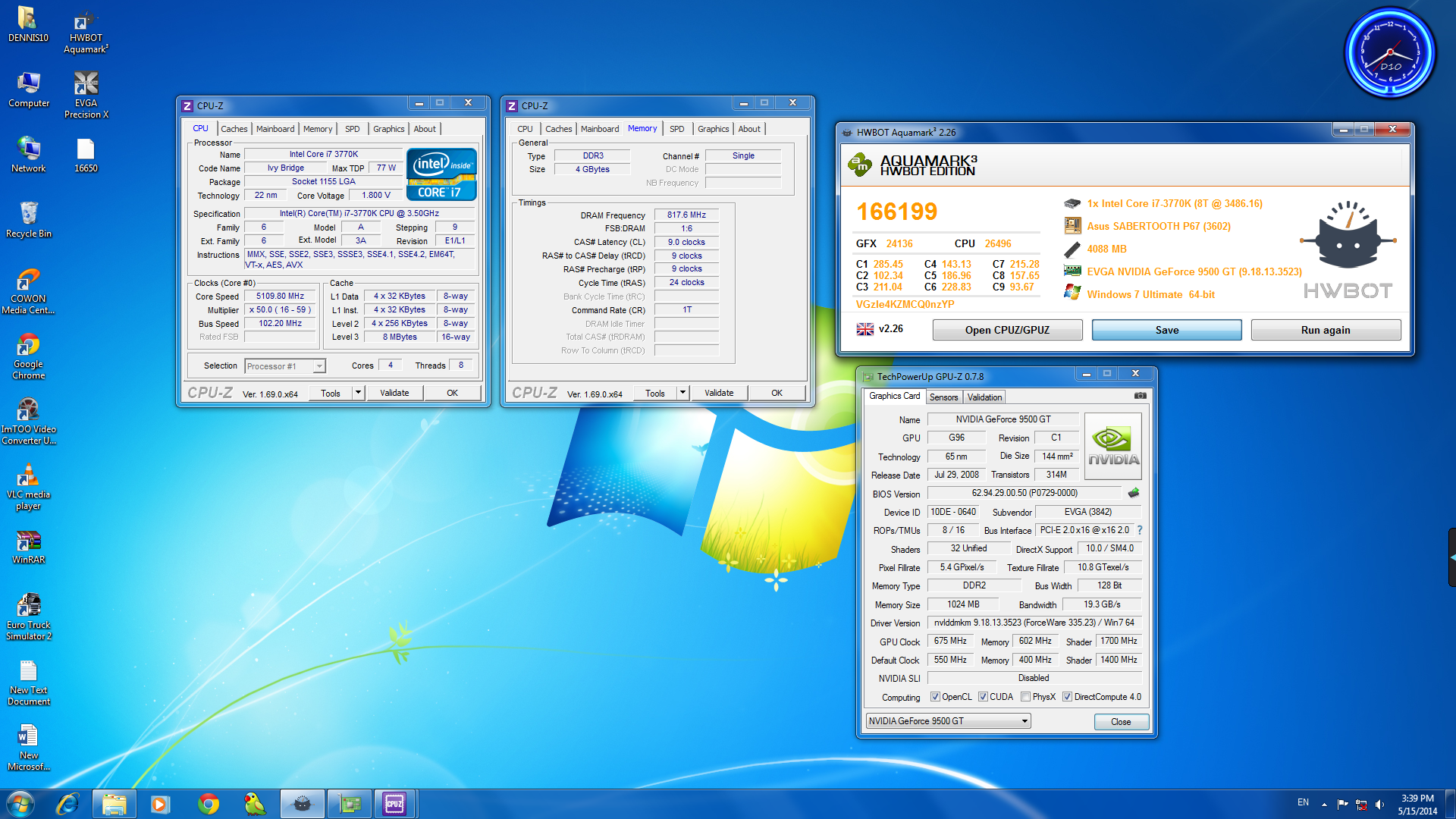The width and height of the screenshot is (1456, 819).
Task: Click OK button in Memory CPU-Z window
Action: coord(777,393)
